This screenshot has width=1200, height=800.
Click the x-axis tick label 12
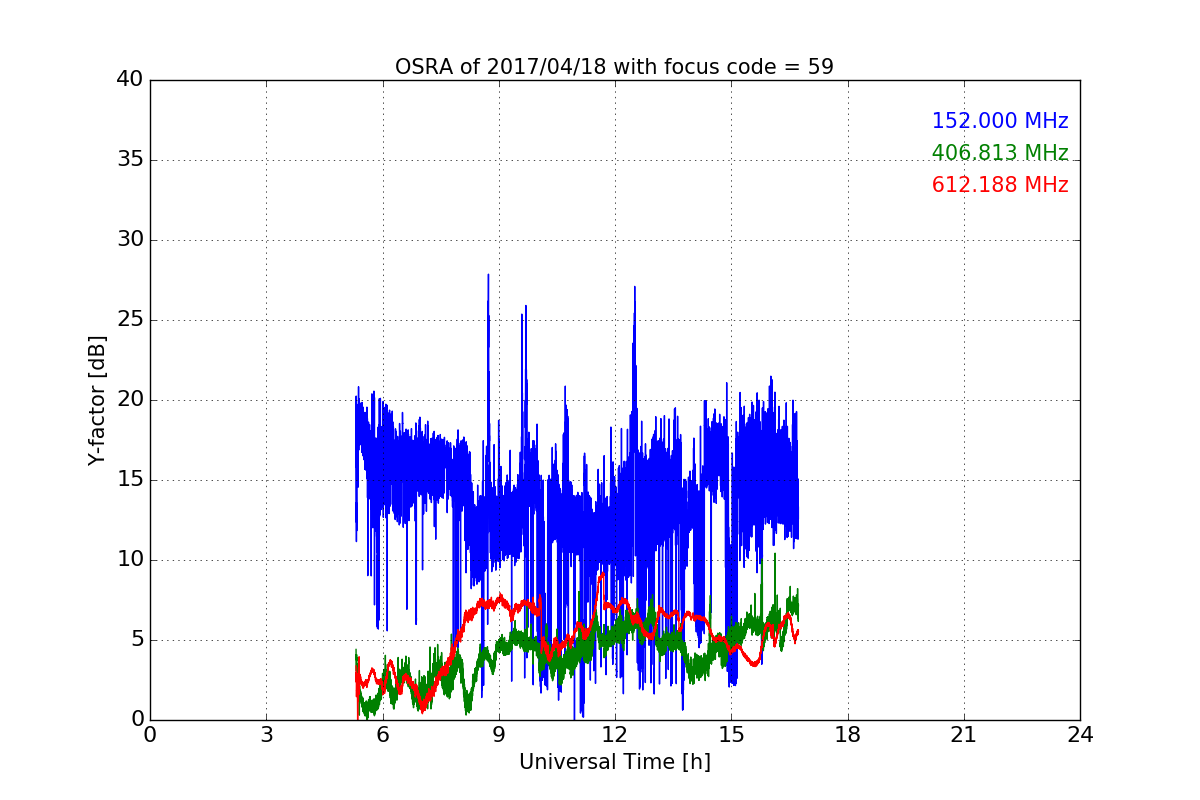[x=615, y=735]
